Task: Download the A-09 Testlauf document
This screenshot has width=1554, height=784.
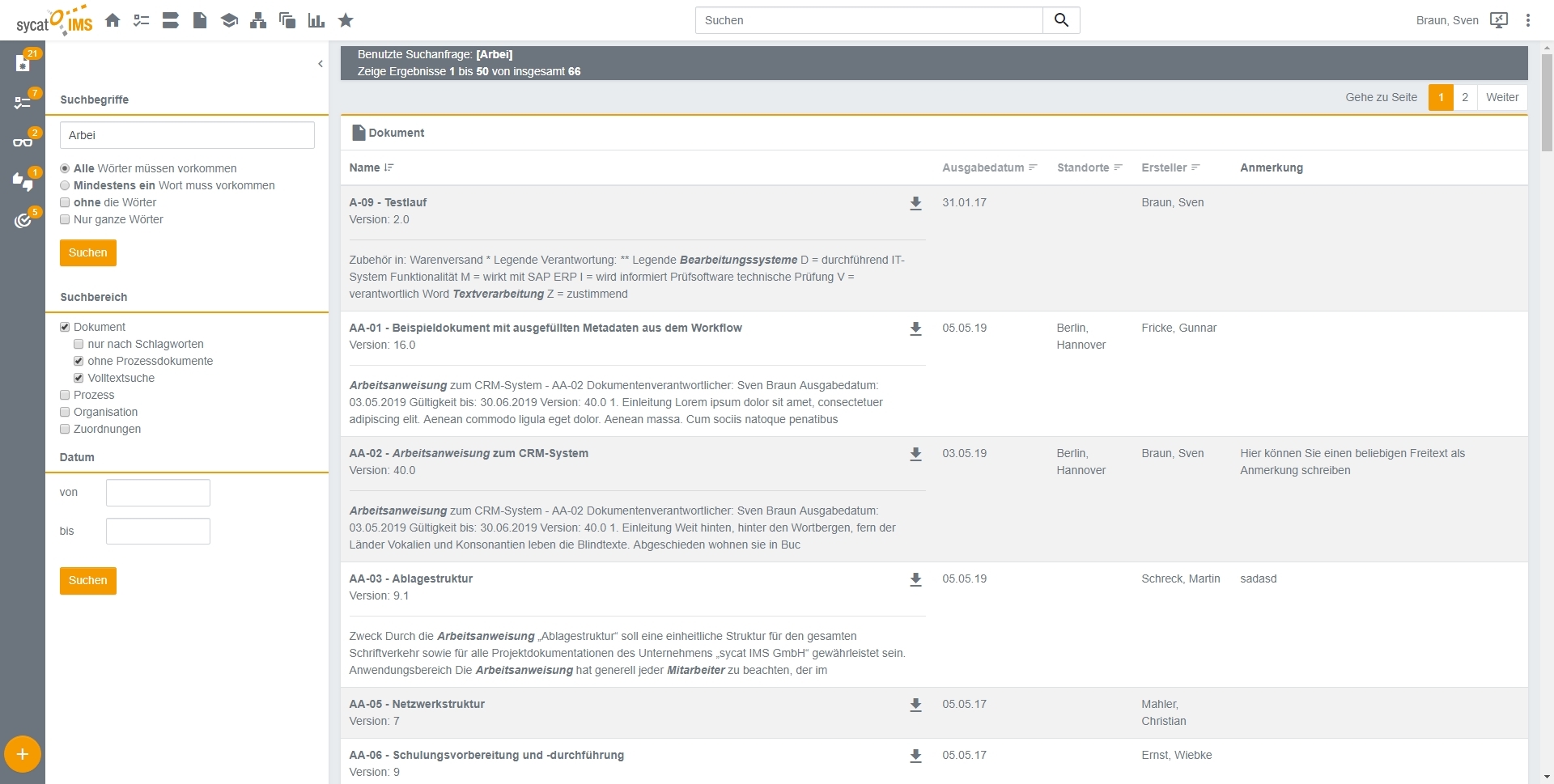Action: click(915, 203)
